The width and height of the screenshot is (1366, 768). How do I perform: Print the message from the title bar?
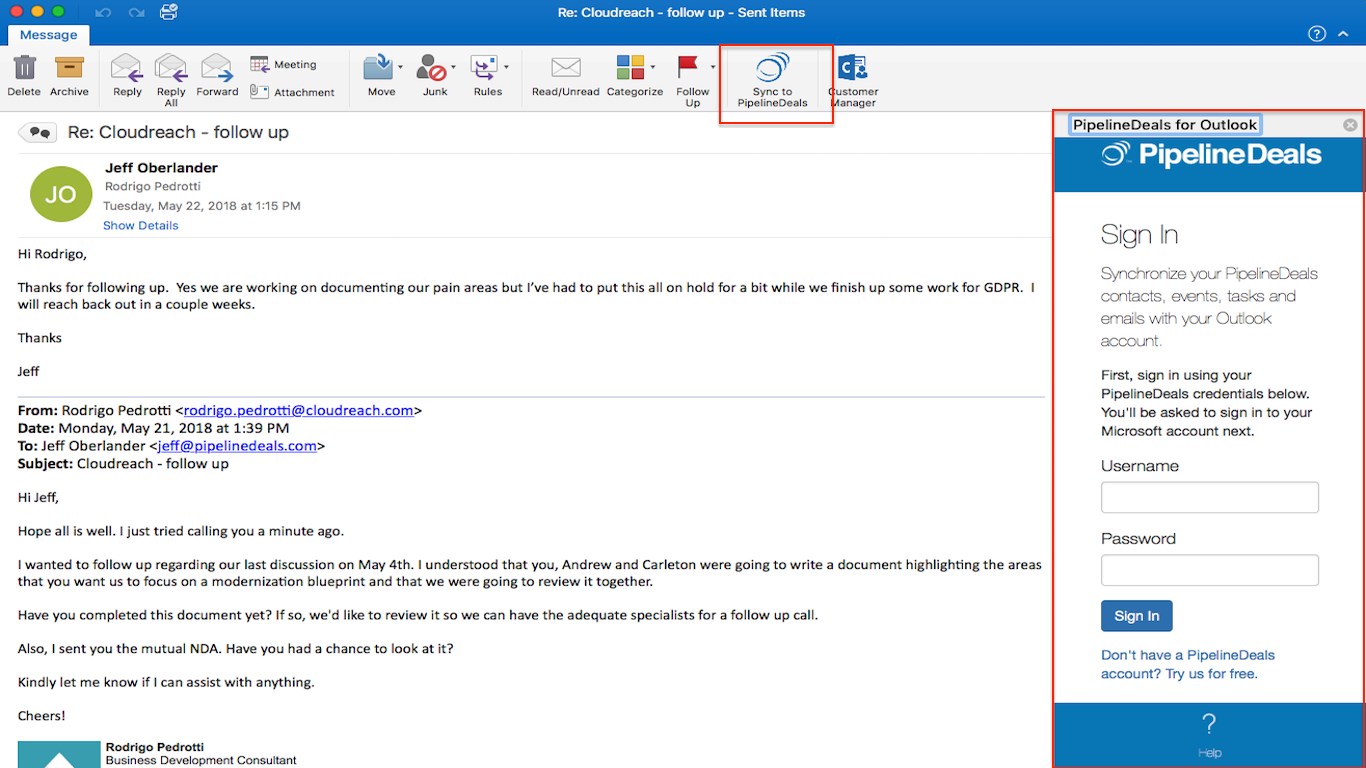pyautogui.click(x=169, y=12)
